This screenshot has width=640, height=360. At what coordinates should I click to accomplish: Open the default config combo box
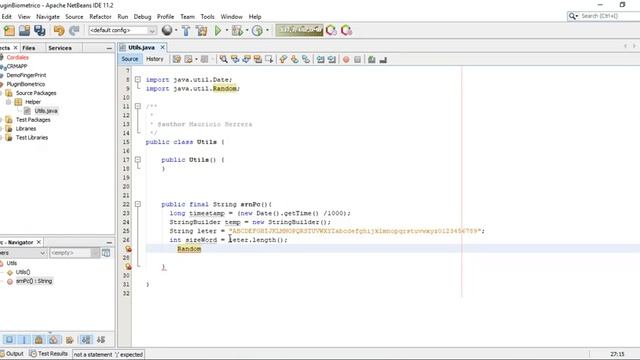122,30
